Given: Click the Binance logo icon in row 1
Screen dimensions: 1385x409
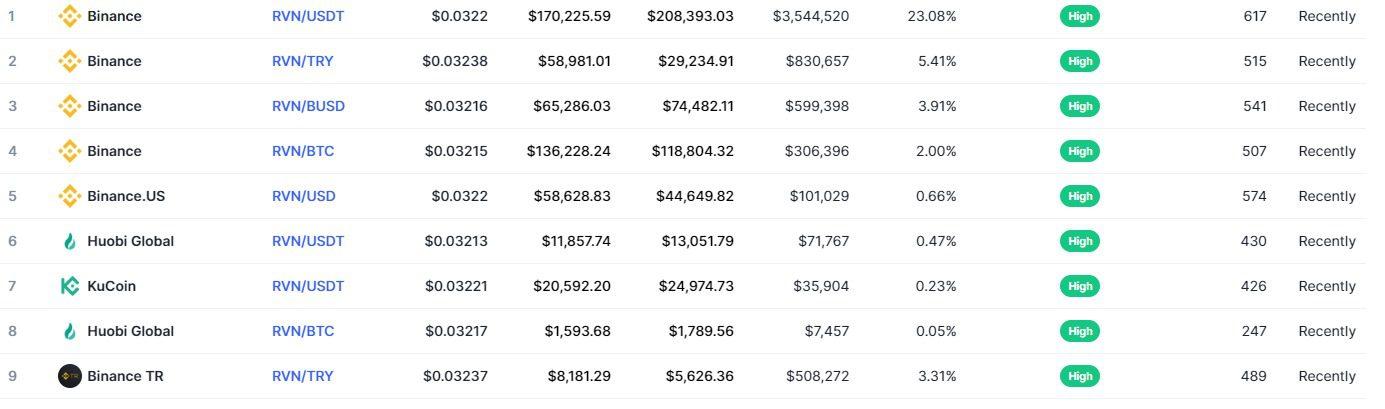Looking at the screenshot, I should [x=69, y=16].
